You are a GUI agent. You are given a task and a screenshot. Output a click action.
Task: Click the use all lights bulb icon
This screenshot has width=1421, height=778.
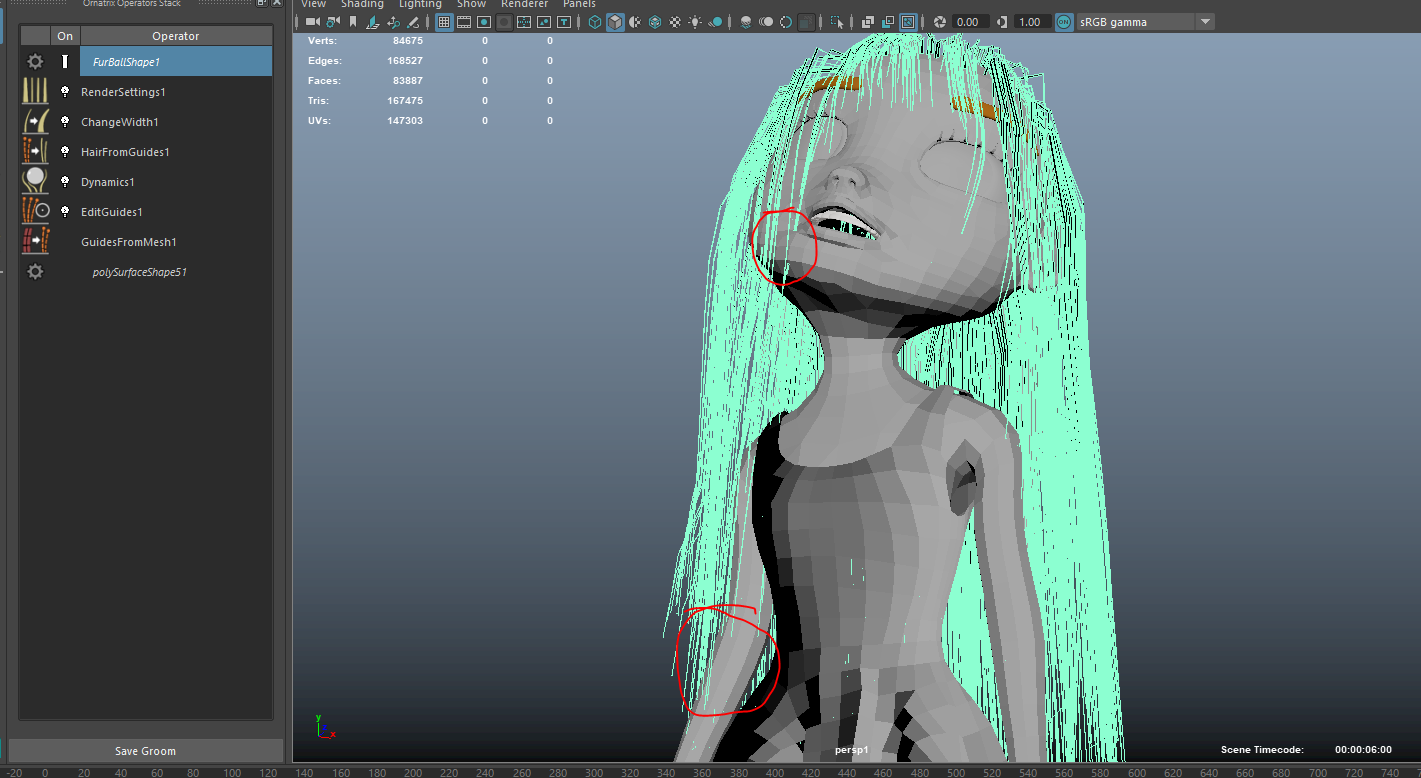pos(694,22)
